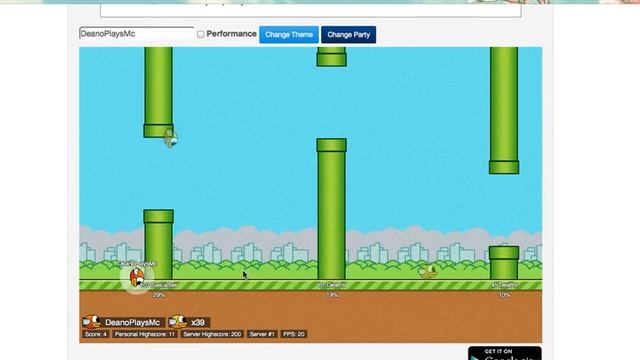Click the faded ghost bird under the top-left pipe
The width and height of the screenshot is (640, 360).
point(171,138)
